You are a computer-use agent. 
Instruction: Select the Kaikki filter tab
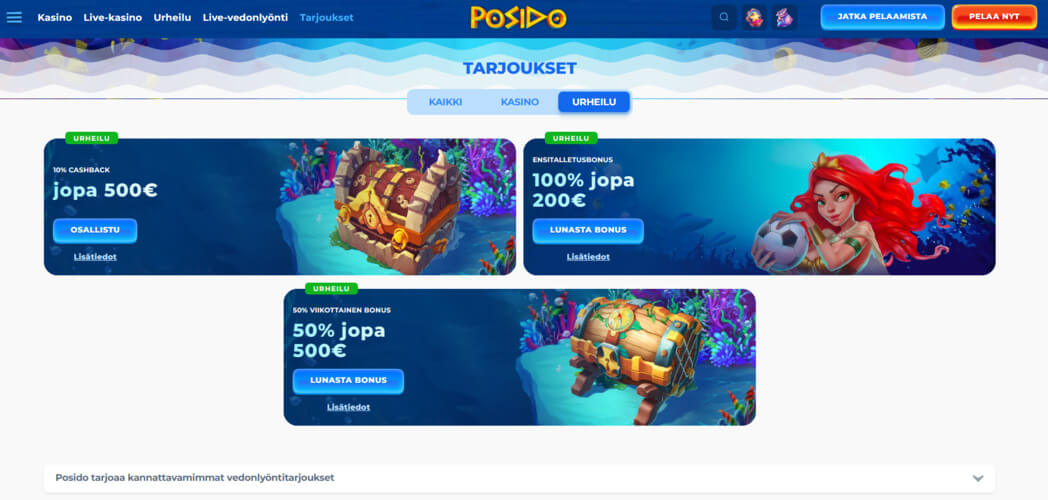(445, 102)
